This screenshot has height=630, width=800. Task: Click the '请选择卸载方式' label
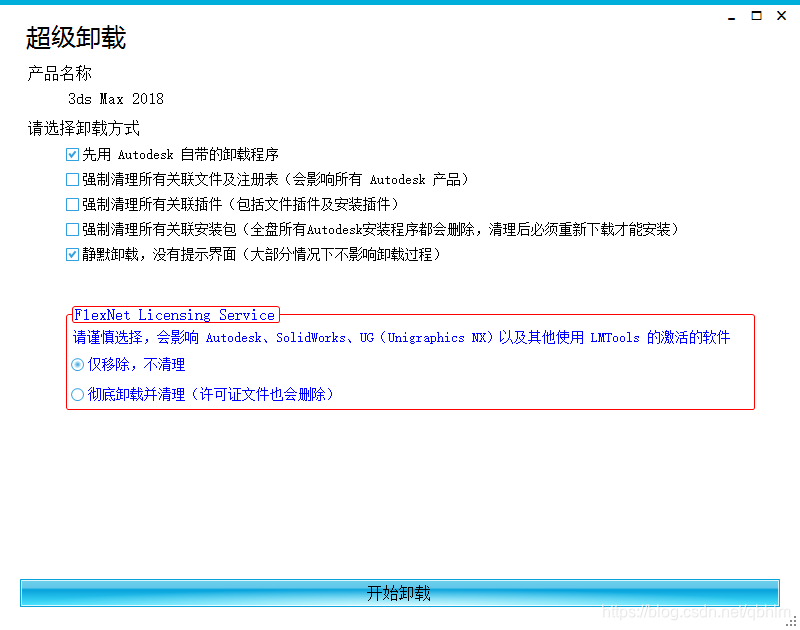pos(84,129)
